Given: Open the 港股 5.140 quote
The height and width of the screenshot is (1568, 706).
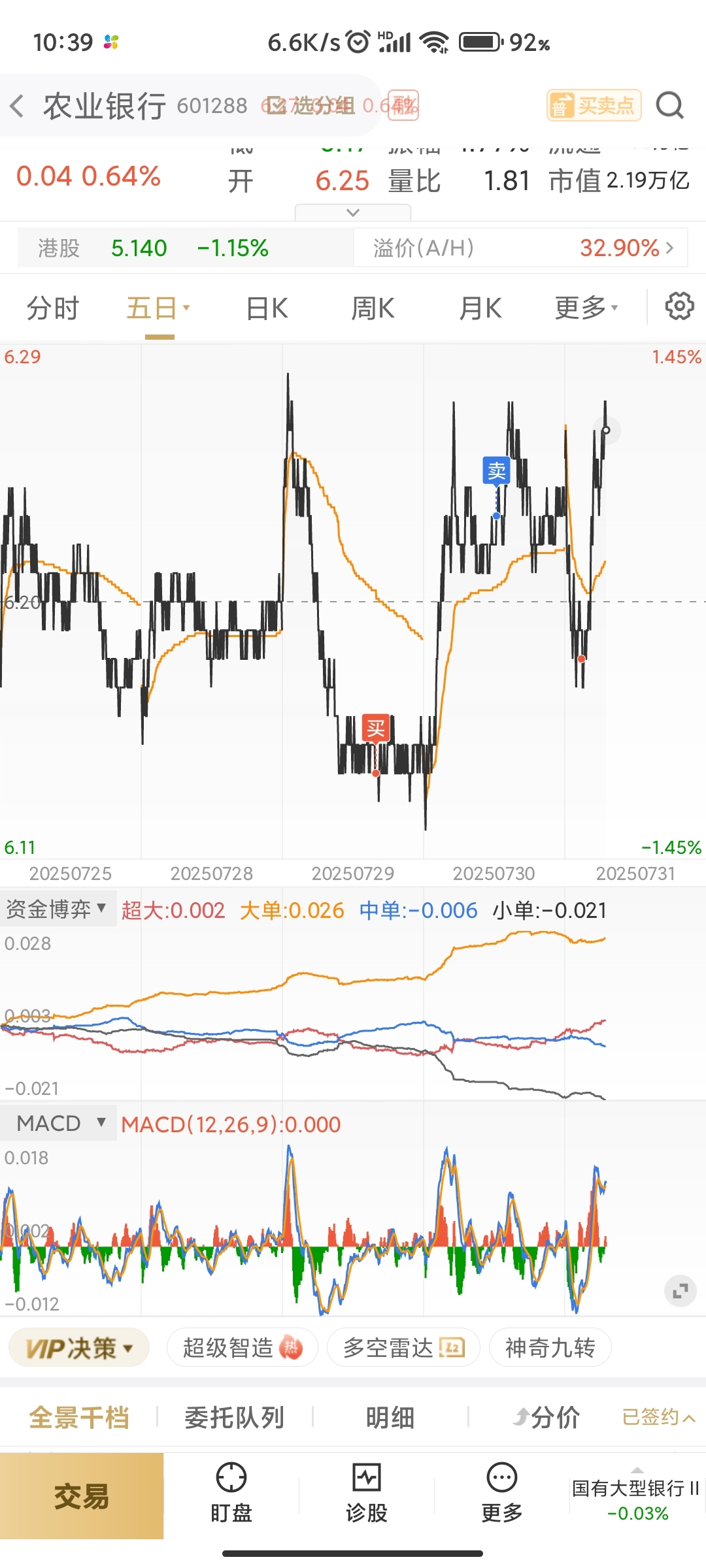Looking at the screenshot, I should (186, 248).
